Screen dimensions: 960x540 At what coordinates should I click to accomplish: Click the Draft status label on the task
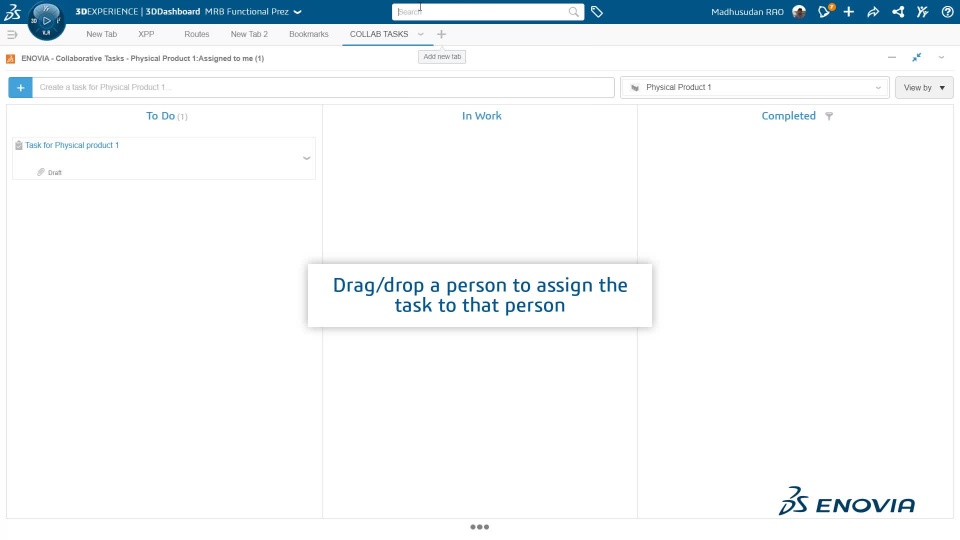point(54,173)
